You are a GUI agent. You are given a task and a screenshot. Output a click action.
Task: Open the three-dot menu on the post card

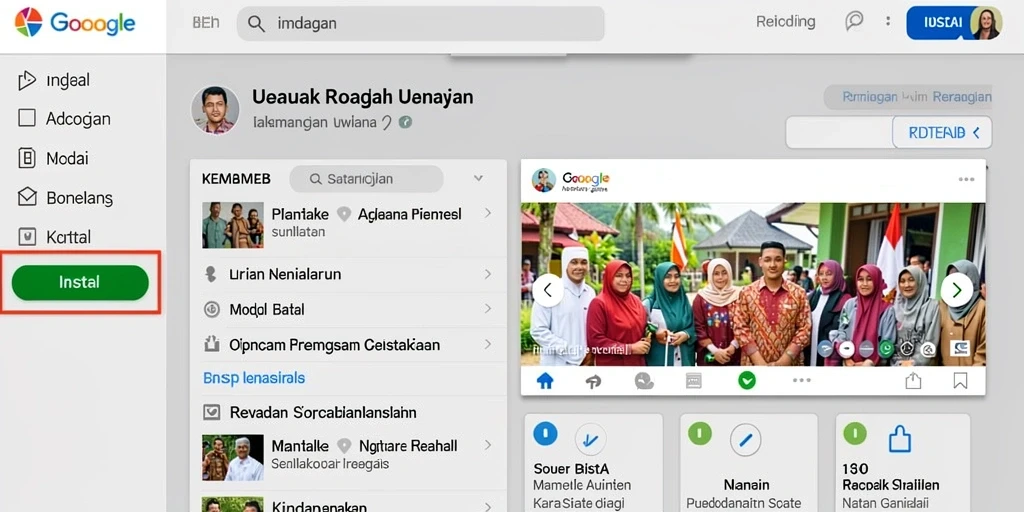967,180
